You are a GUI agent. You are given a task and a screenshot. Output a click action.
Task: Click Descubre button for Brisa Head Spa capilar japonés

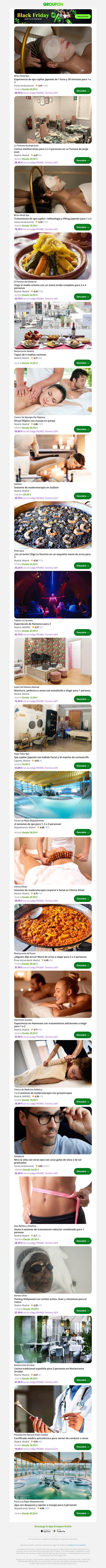pyautogui.click(x=82, y=91)
